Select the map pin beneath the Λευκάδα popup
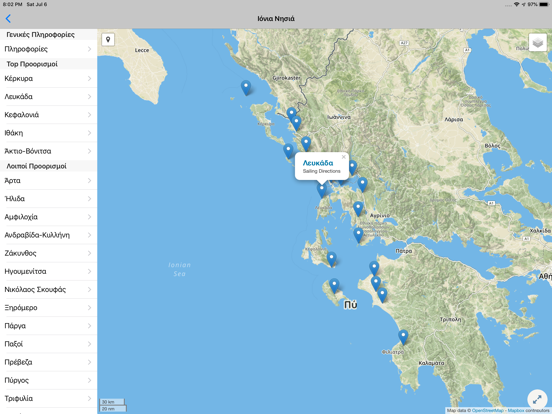The width and height of the screenshot is (552, 414). [x=321, y=190]
